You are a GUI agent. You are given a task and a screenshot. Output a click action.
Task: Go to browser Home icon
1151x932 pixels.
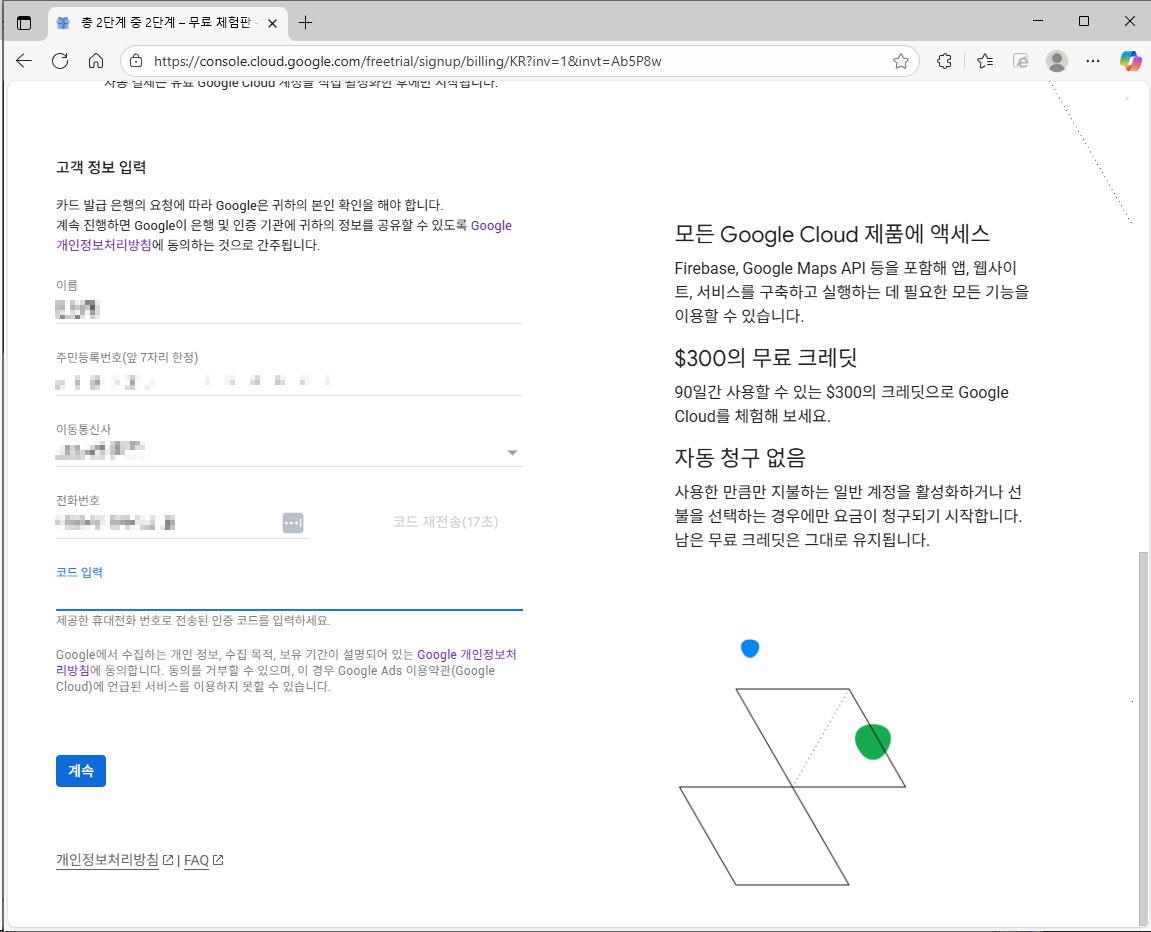[96, 61]
